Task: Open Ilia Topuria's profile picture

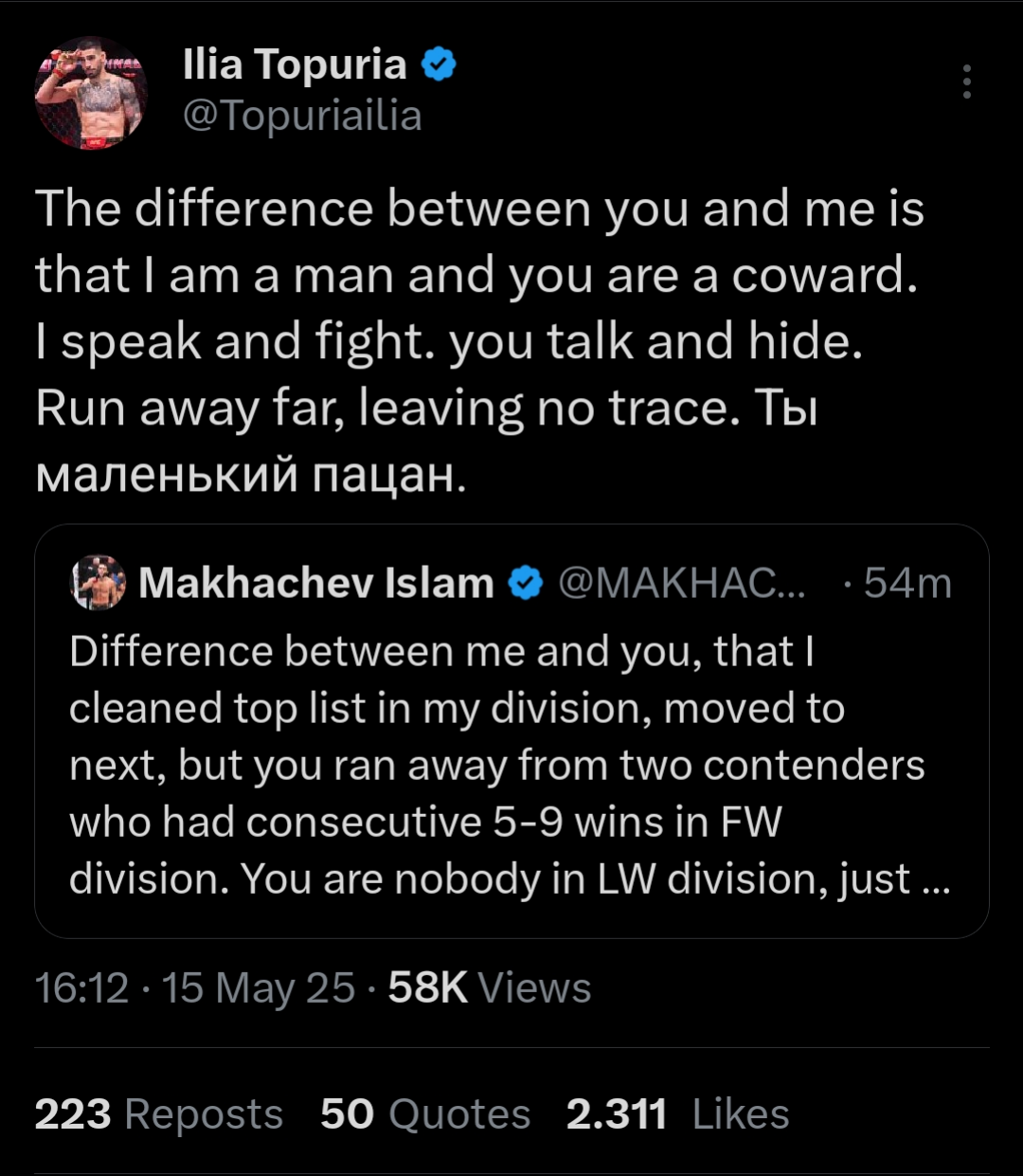Action: (x=91, y=93)
